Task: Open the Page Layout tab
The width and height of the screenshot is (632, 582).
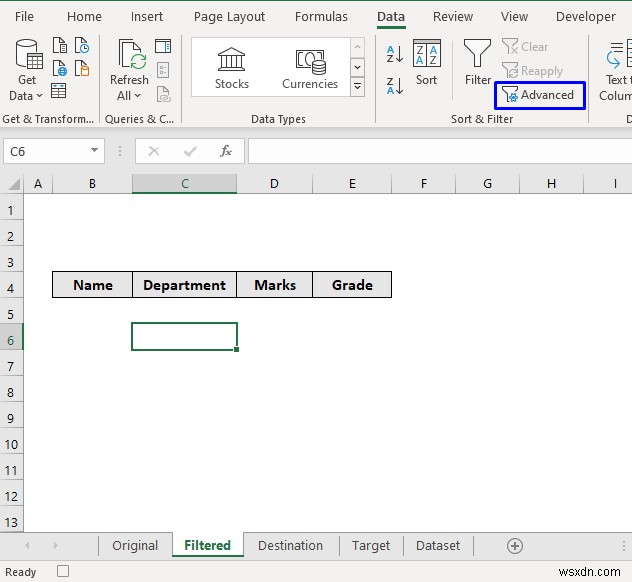Action: [229, 17]
